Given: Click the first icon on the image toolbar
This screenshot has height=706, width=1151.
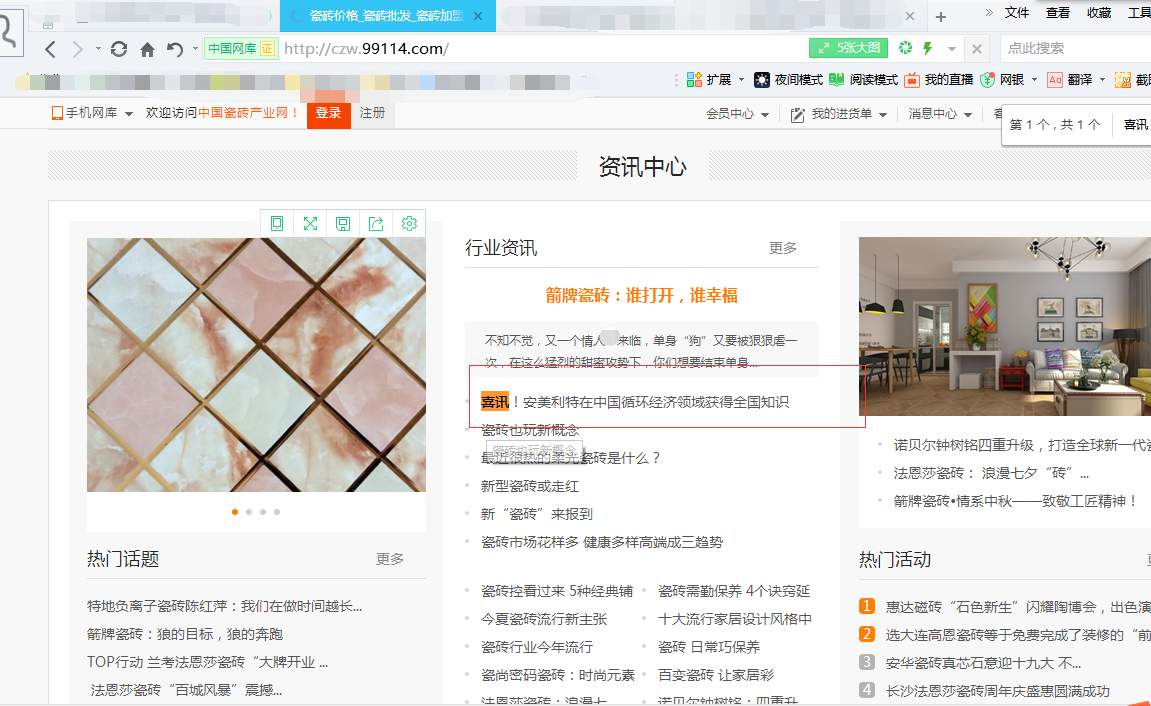Looking at the screenshot, I should click(x=277, y=223).
